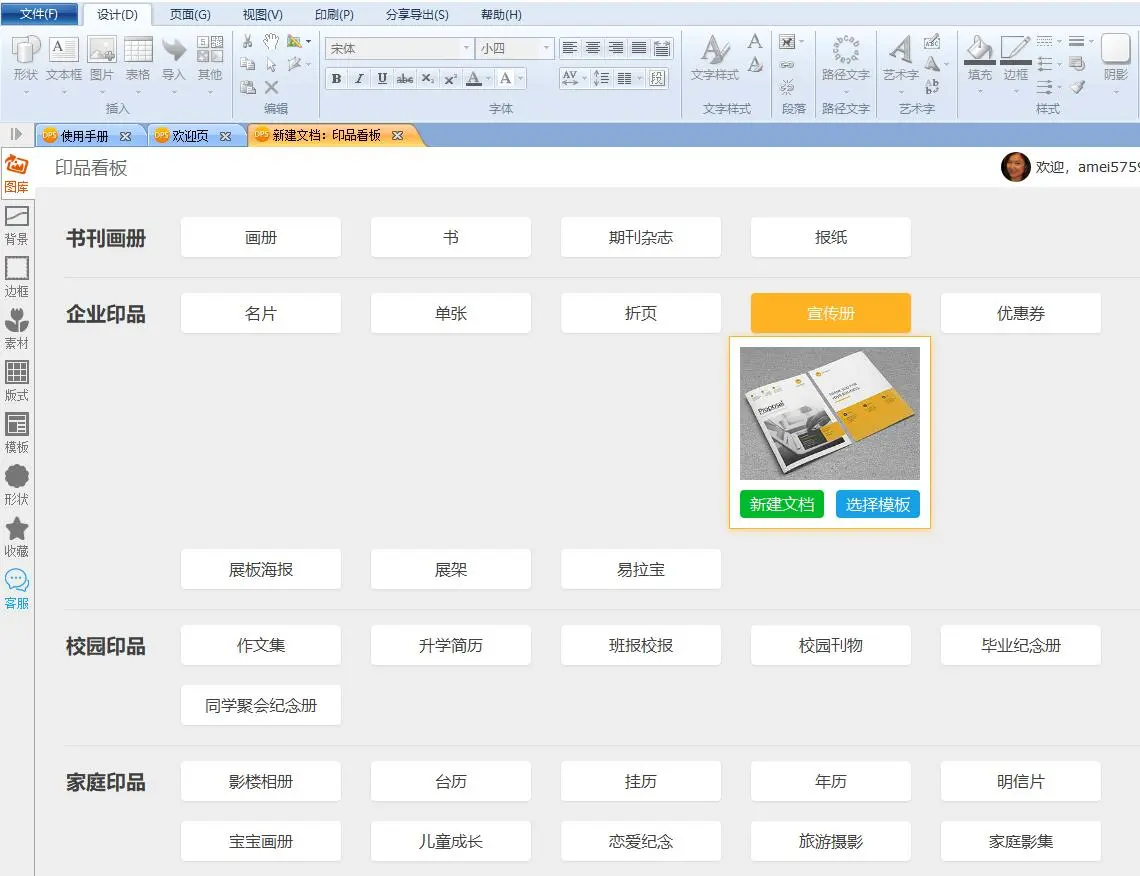Toggle underline text formatting
The width and height of the screenshot is (1140, 876).
coord(382,79)
